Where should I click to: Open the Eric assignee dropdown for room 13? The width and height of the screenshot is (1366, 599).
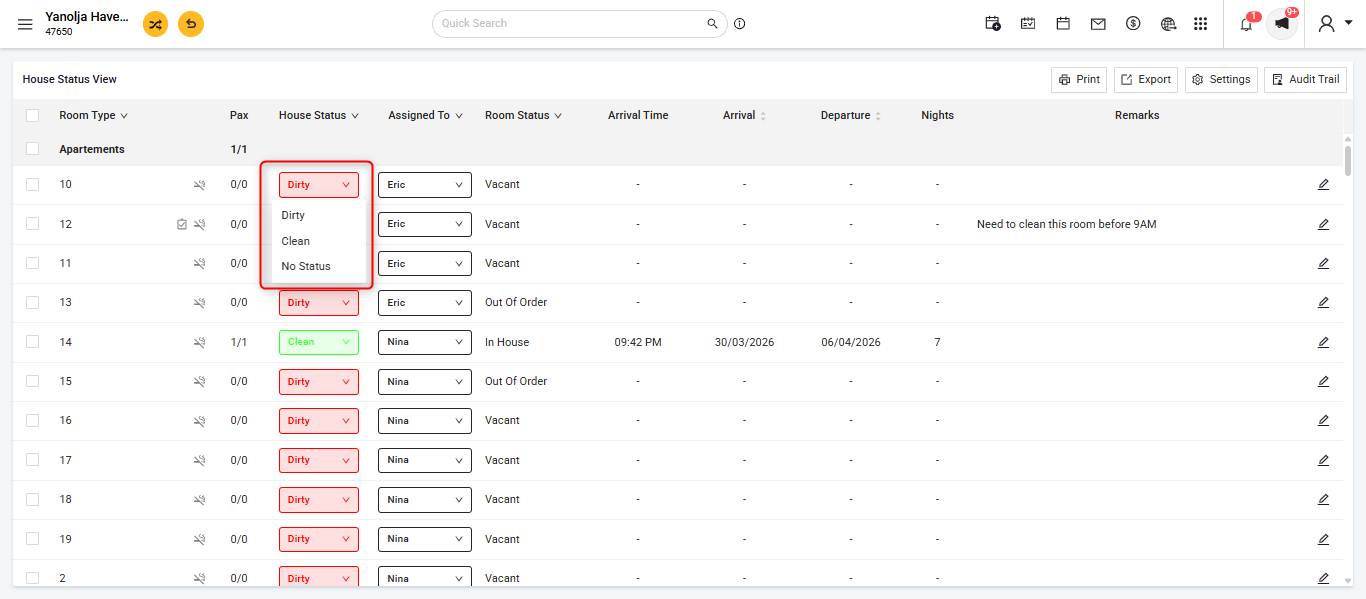[x=424, y=302]
